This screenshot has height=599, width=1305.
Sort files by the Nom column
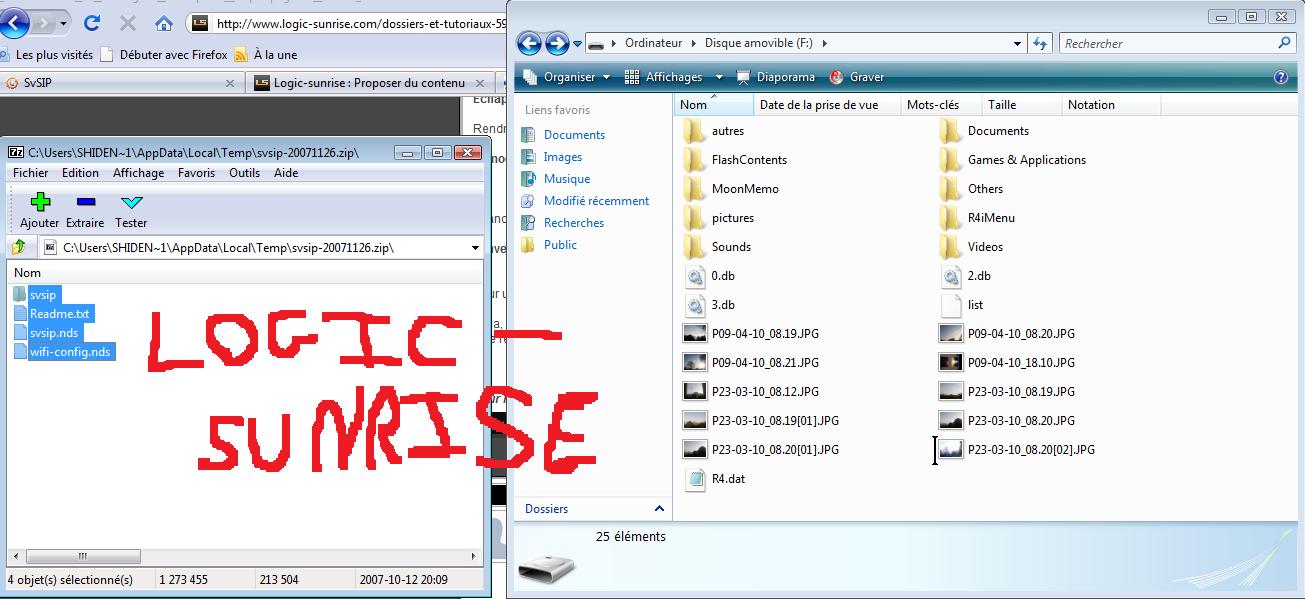point(714,105)
